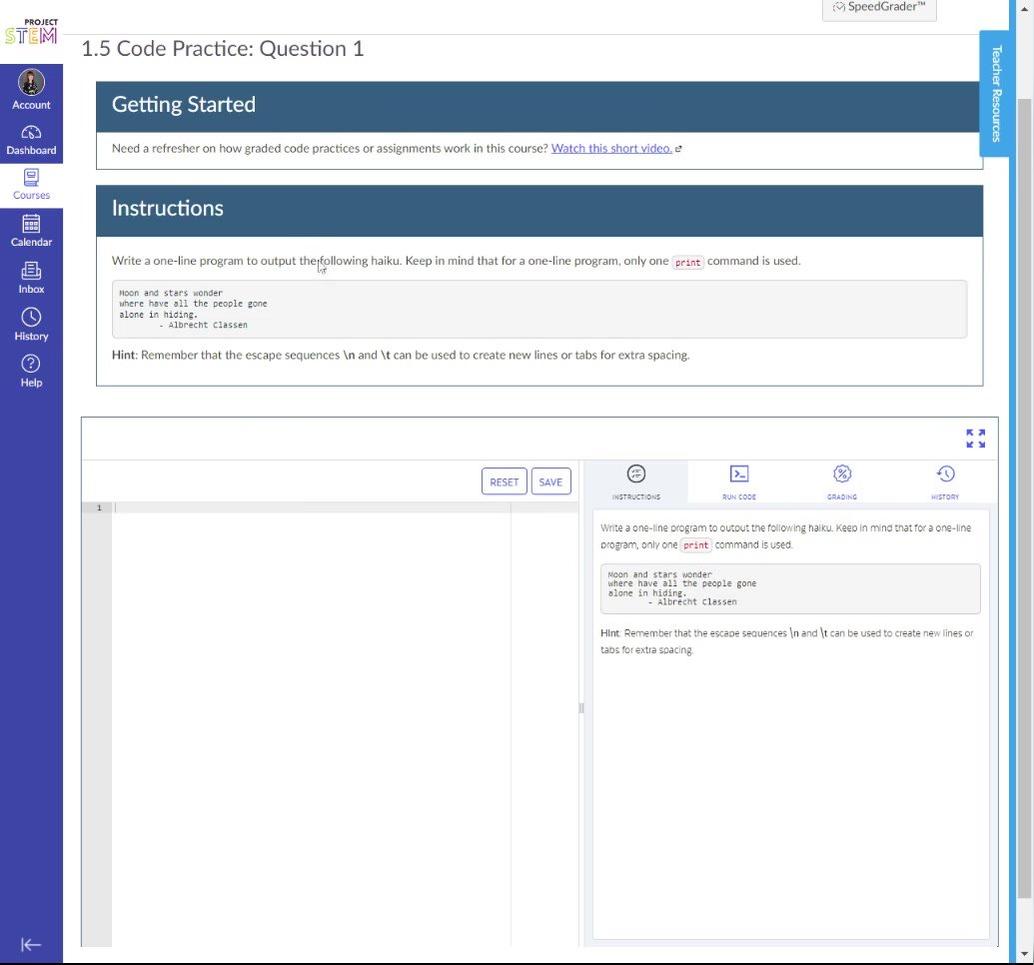This screenshot has width=1034, height=965.
Task: Open the Help menu icon
Action: 31,370
